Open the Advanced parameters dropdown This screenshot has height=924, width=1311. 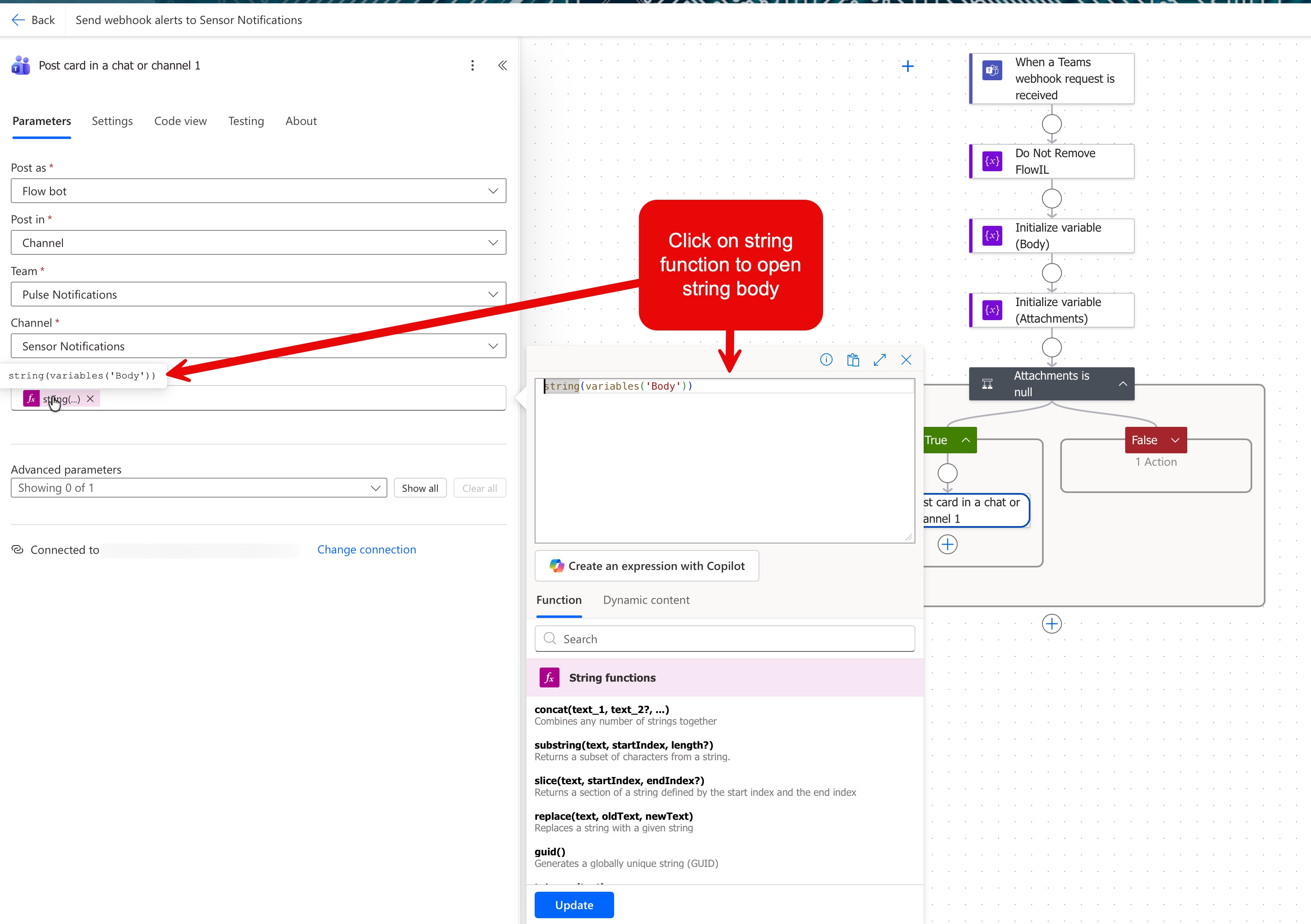click(199, 488)
